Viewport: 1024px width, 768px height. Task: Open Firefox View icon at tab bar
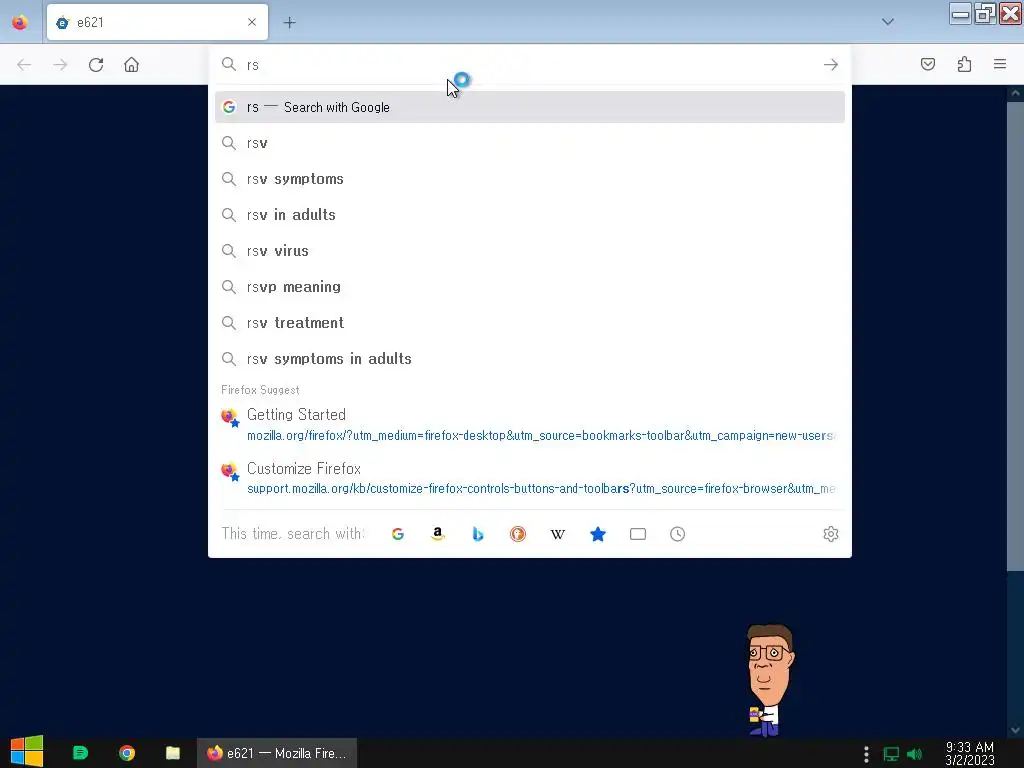[20, 22]
